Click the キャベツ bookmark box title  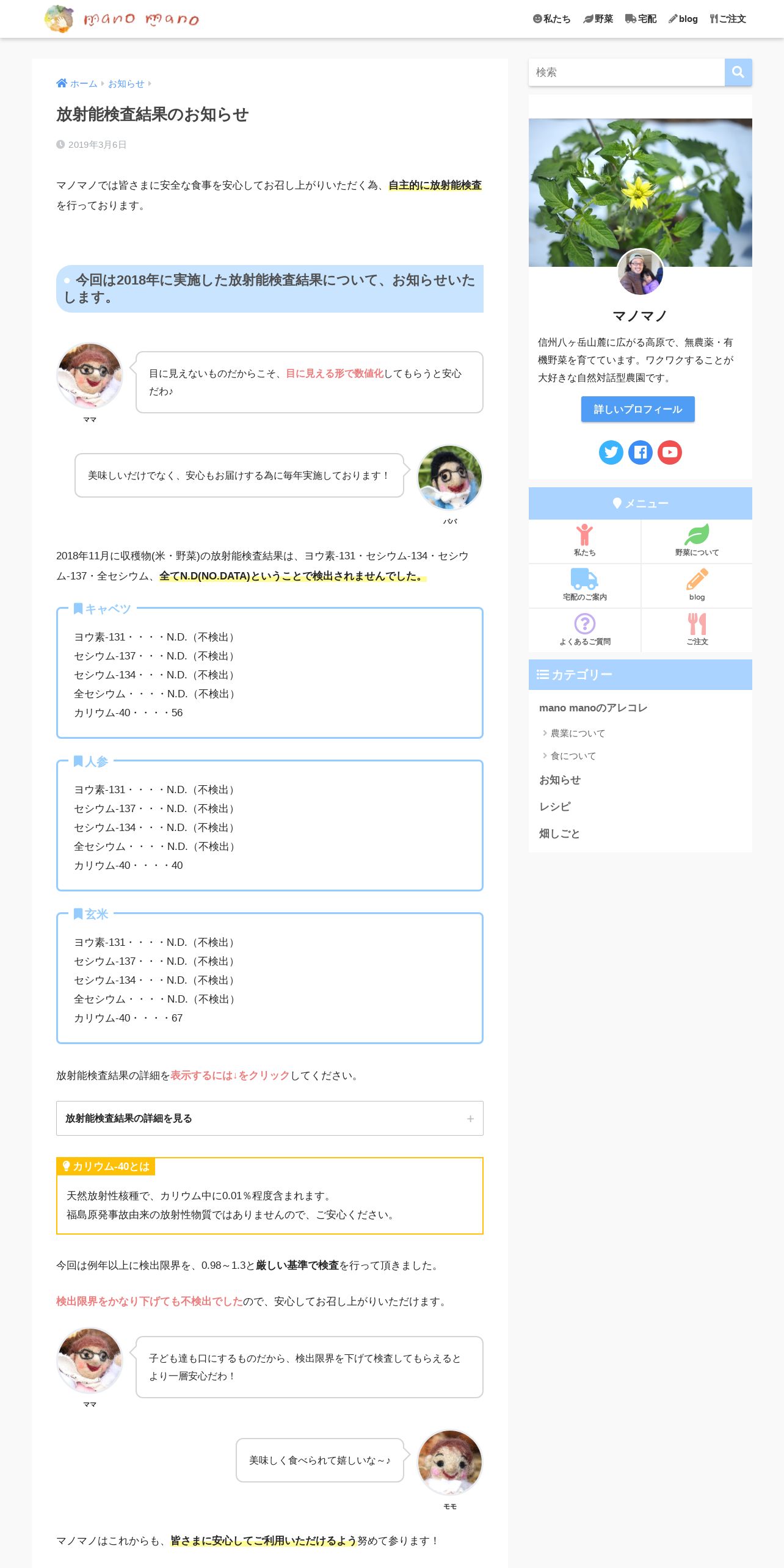click(x=103, y=609)
